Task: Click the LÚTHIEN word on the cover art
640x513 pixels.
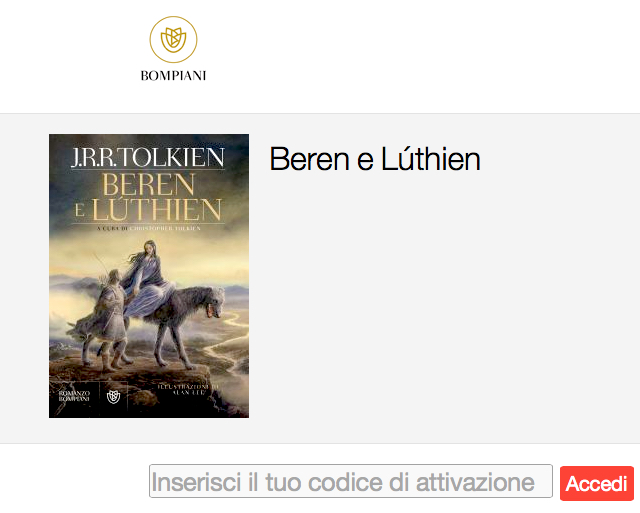Action: pos(157,210)
